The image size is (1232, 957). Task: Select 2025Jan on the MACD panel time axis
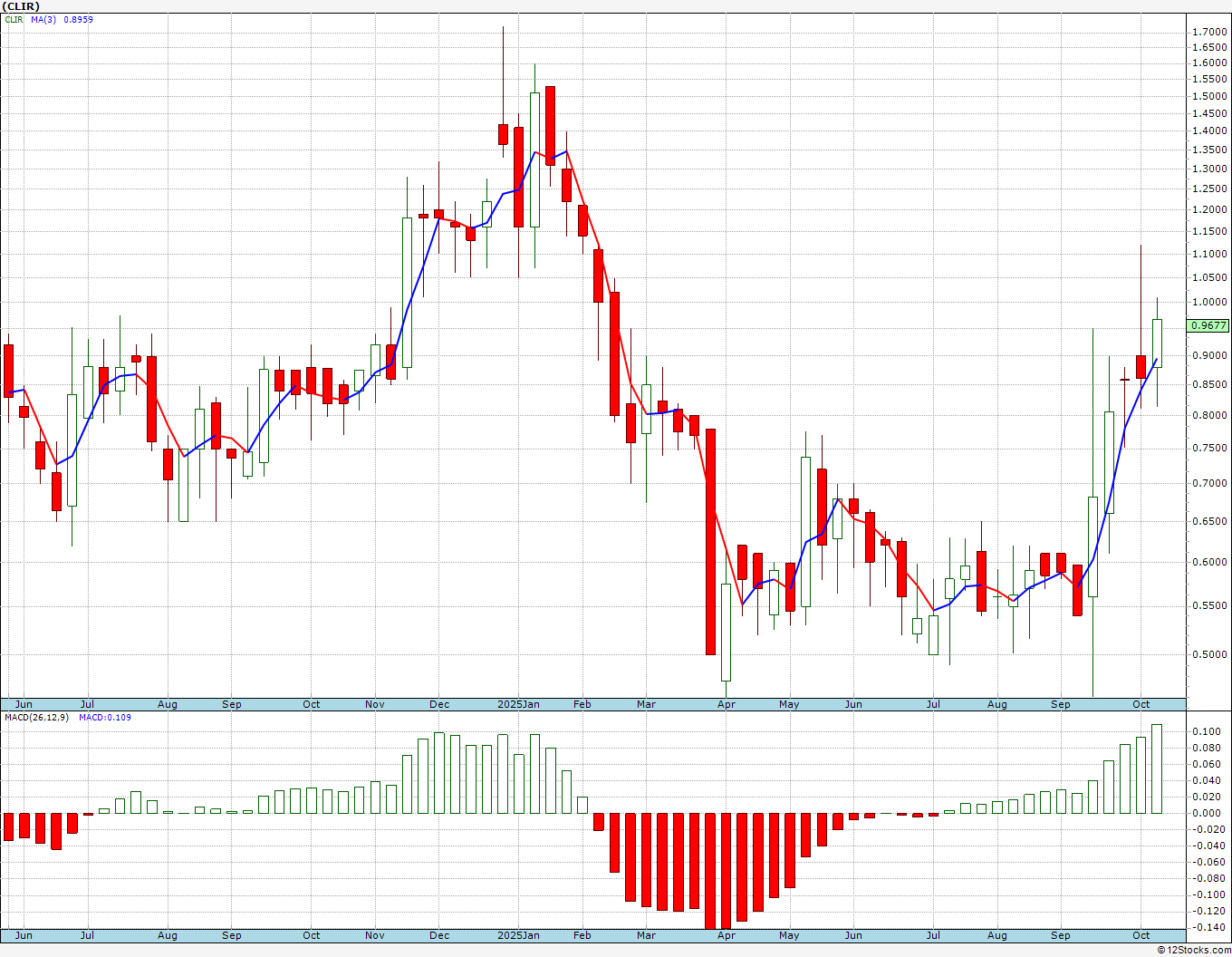(x=519, y=935)
